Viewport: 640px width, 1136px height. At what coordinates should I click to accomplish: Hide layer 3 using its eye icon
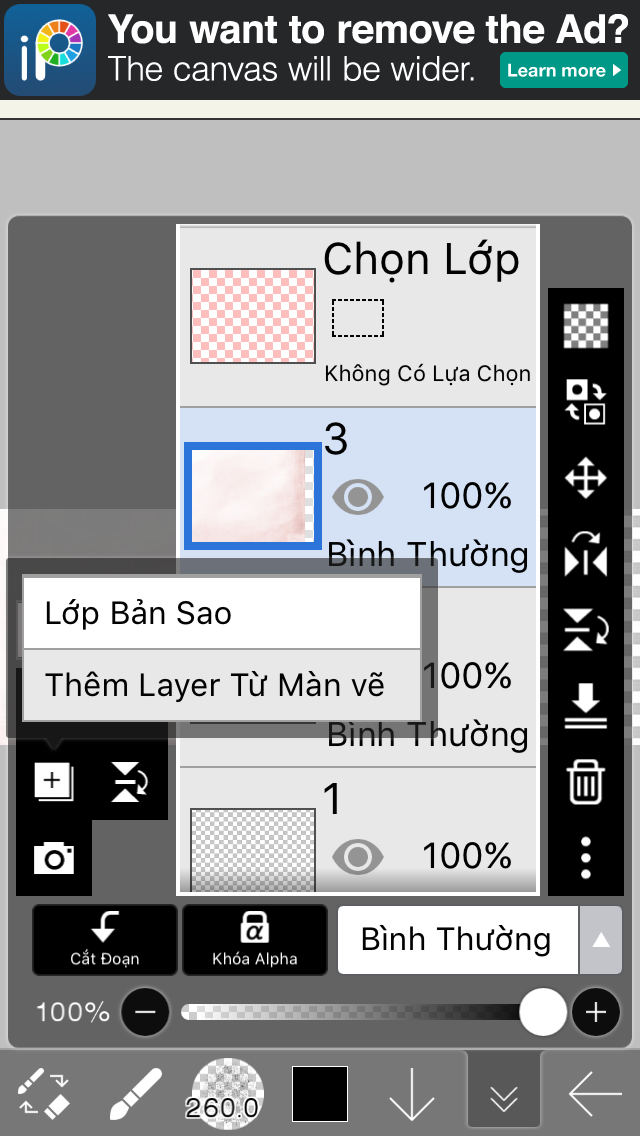[357, 497]
